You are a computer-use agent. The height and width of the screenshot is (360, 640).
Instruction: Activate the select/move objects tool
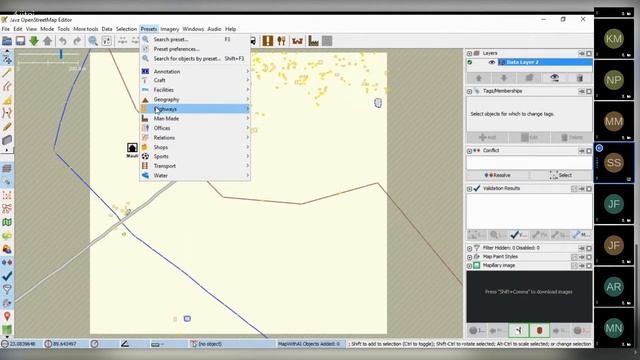7,60
